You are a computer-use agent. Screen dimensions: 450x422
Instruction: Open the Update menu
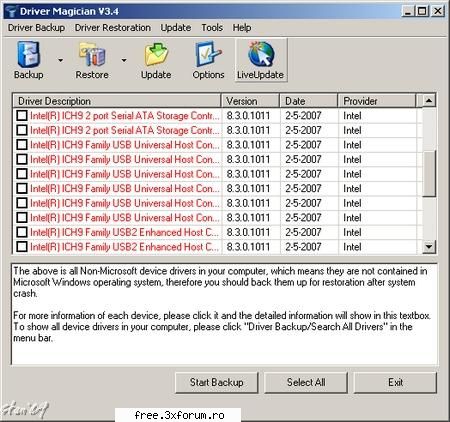click(176, 28)
